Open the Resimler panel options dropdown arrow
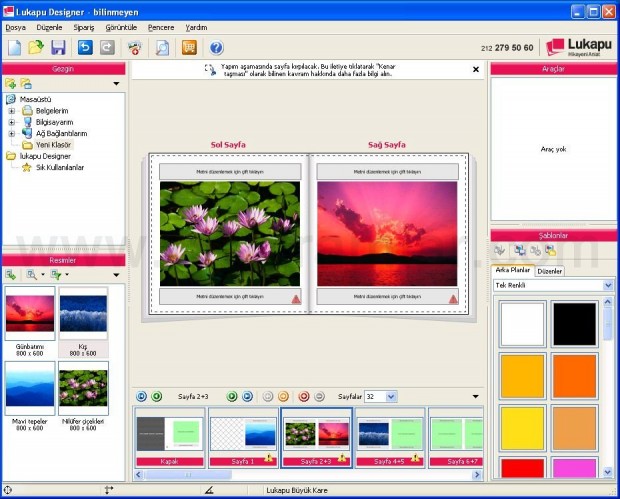The width and height of the screenshot is (620, 499). [116, 275]
